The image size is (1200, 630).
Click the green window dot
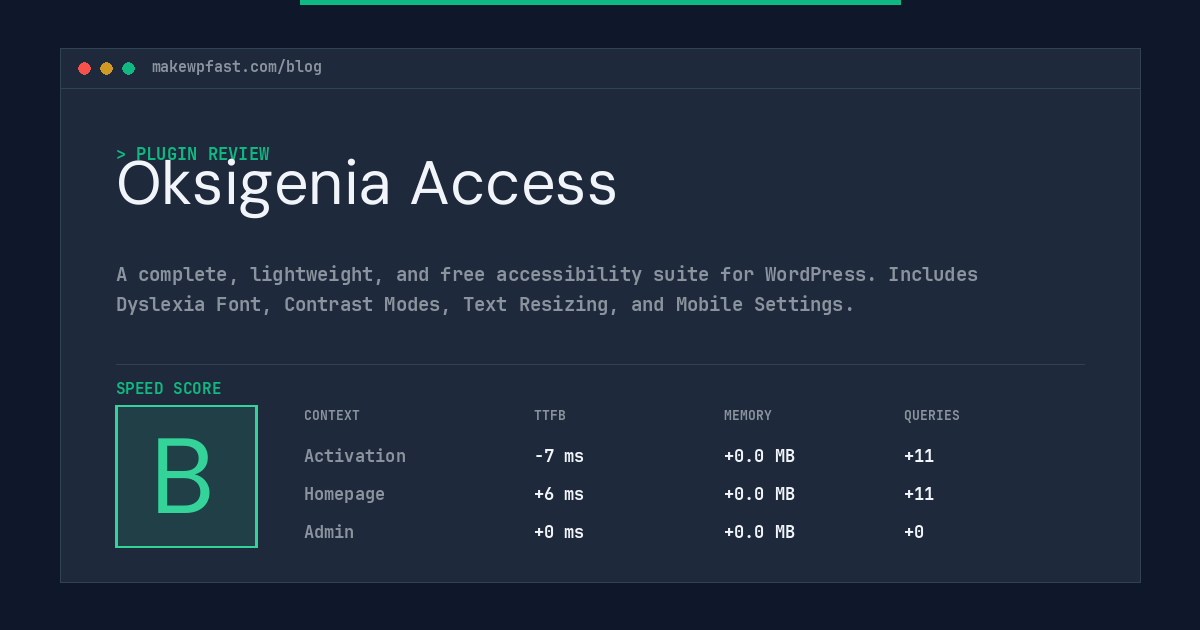tap(128, 68)
